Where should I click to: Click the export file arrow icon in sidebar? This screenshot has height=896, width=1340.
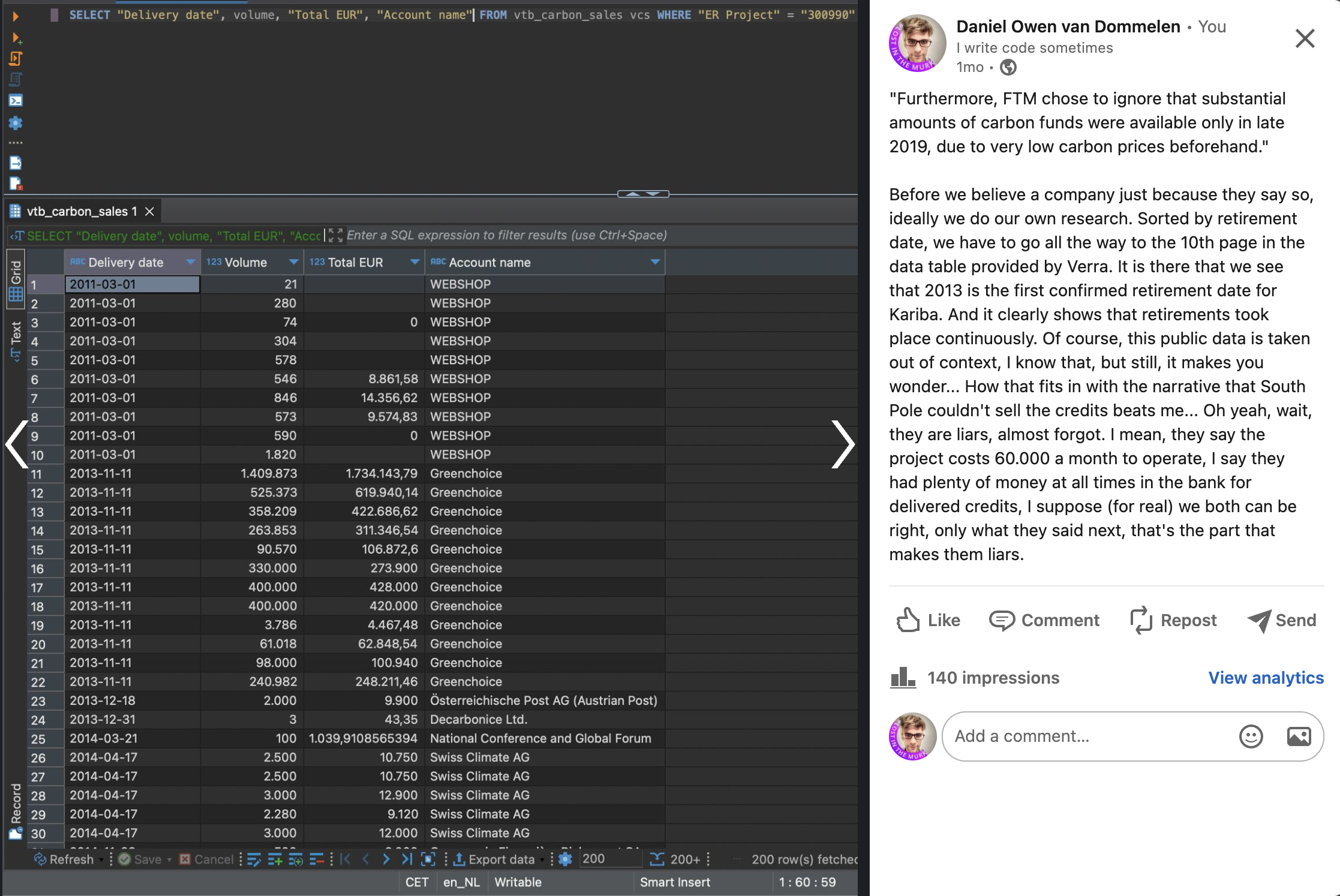coord(16,163)
